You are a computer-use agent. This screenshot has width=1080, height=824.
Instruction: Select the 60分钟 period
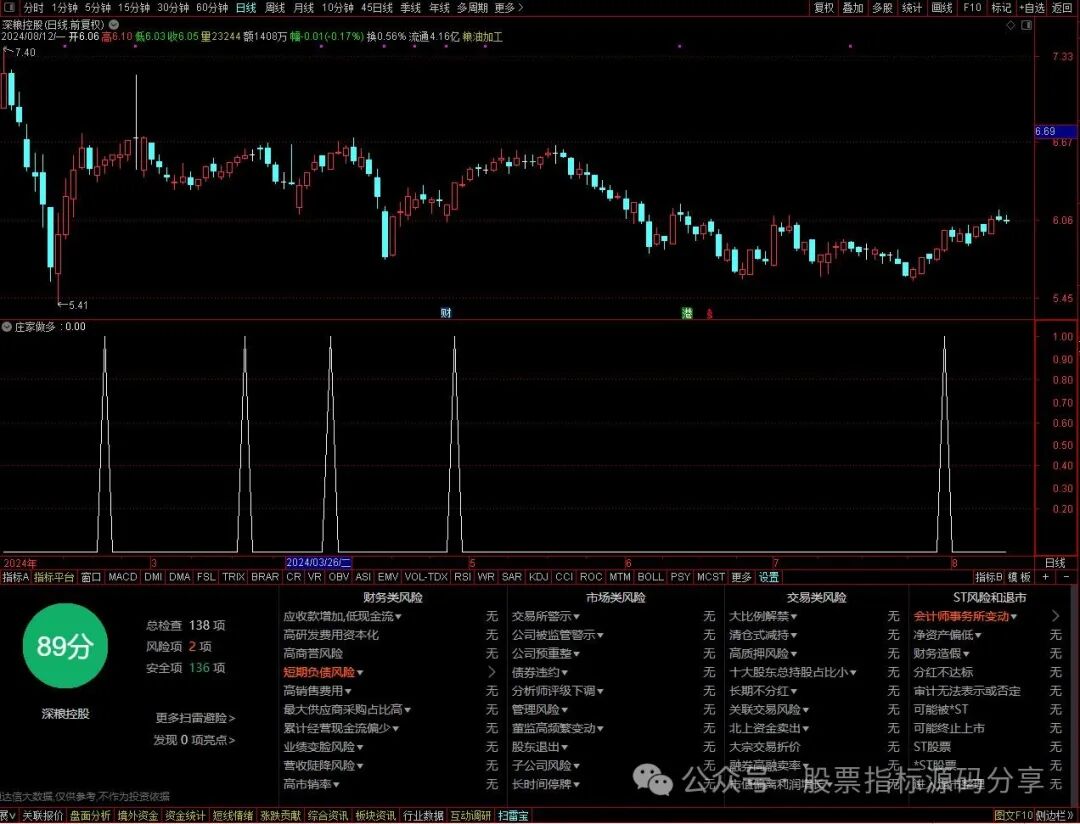coord(212,8)
